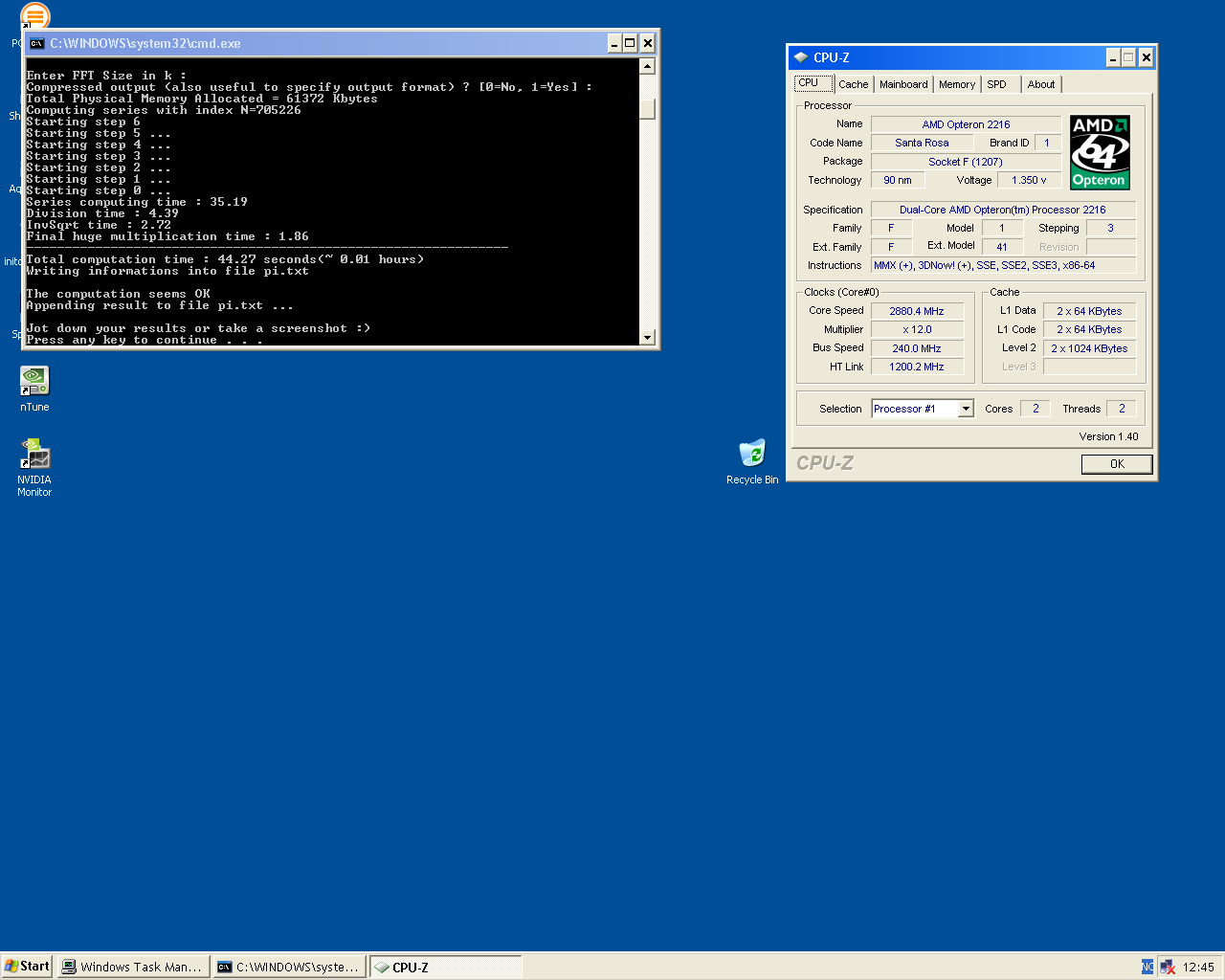1225x980 pixels.
Task: Click the Package value Socket F (1207)
Action: 966,162
